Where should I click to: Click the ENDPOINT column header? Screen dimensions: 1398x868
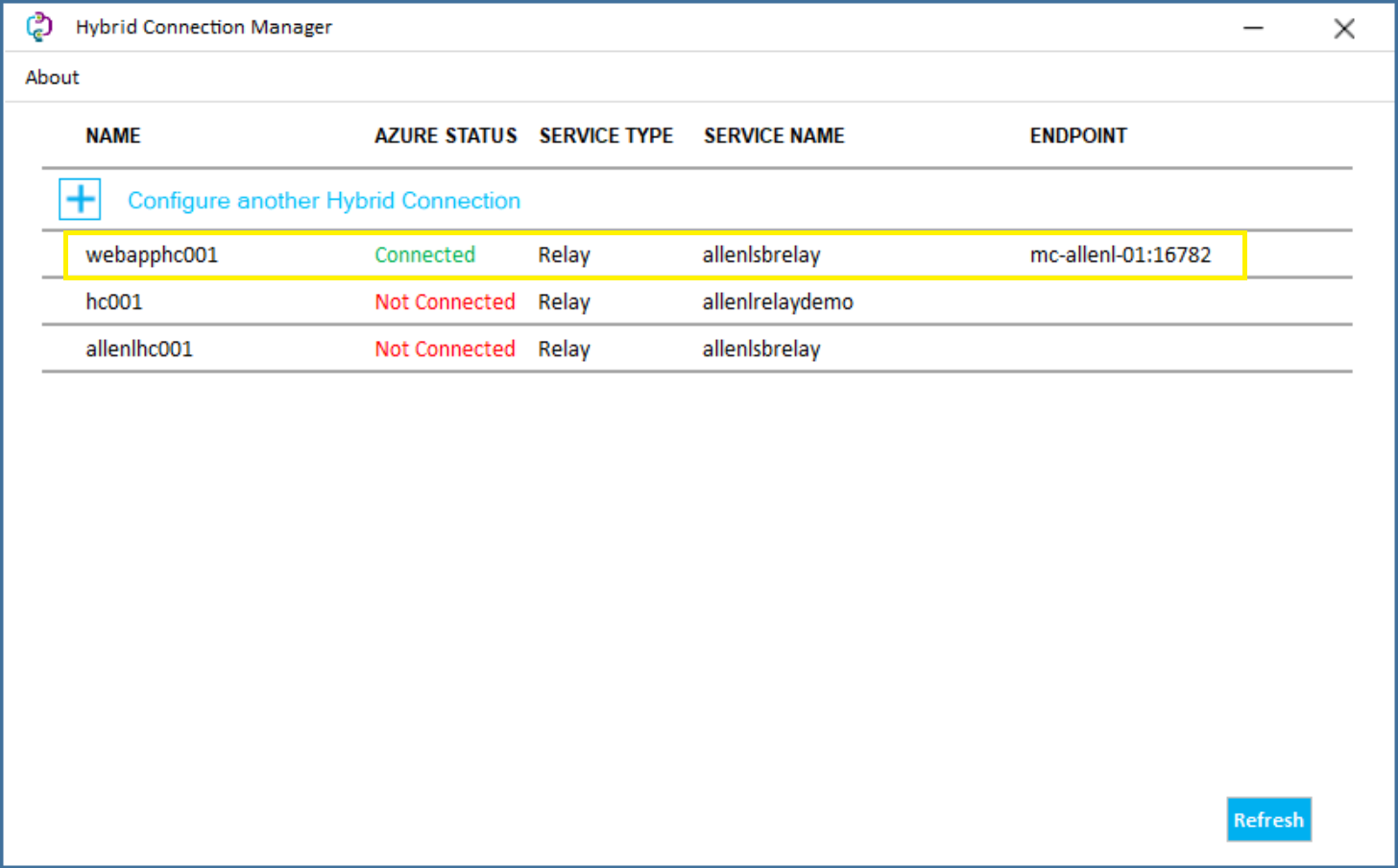click(x=1077, y=135)
